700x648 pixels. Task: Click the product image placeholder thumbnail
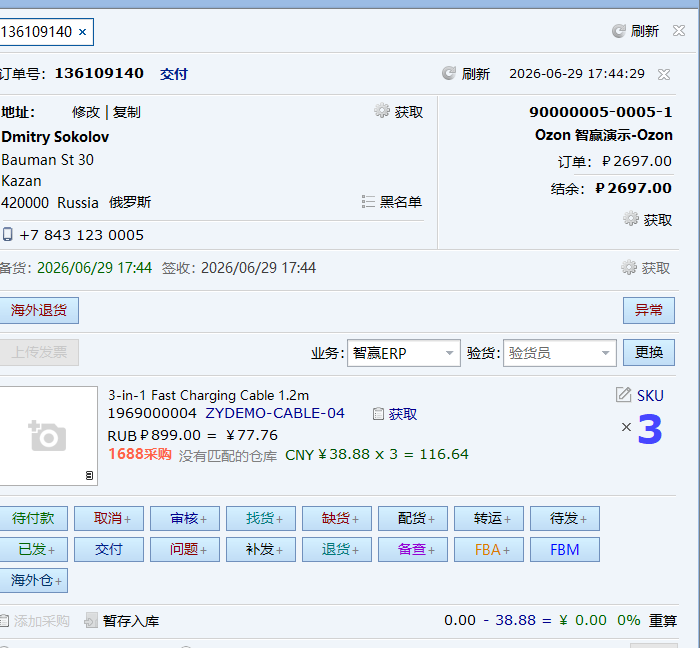point(48,436)
